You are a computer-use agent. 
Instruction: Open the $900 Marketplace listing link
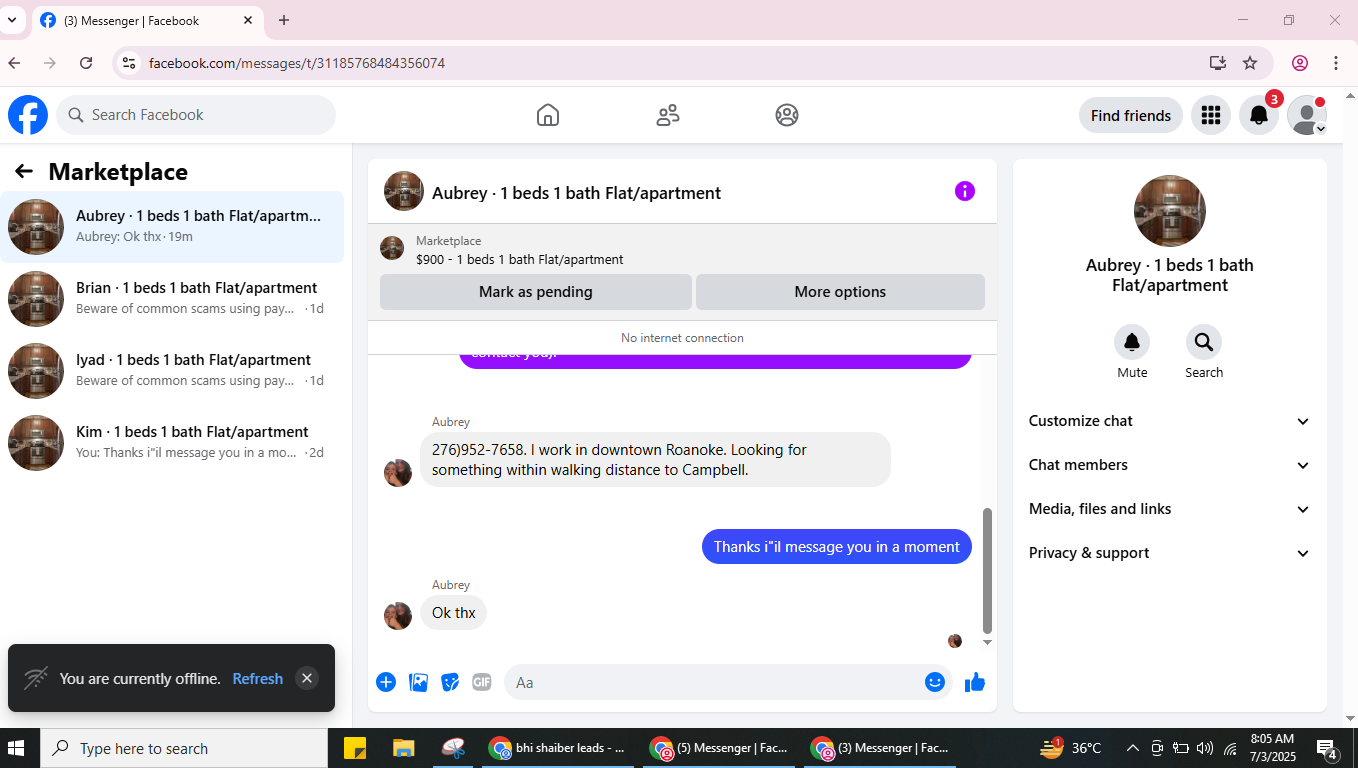520,259
